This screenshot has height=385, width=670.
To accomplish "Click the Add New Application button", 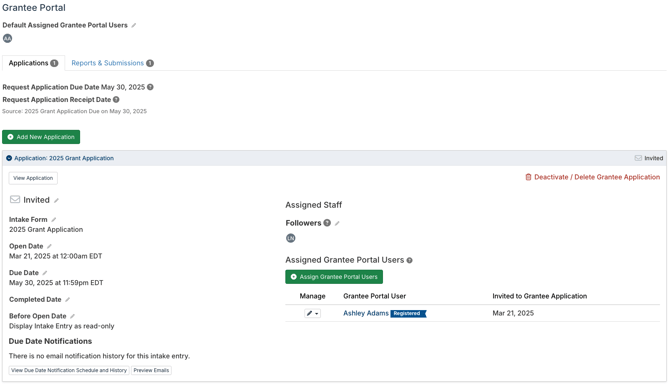I will coord(41,137).
